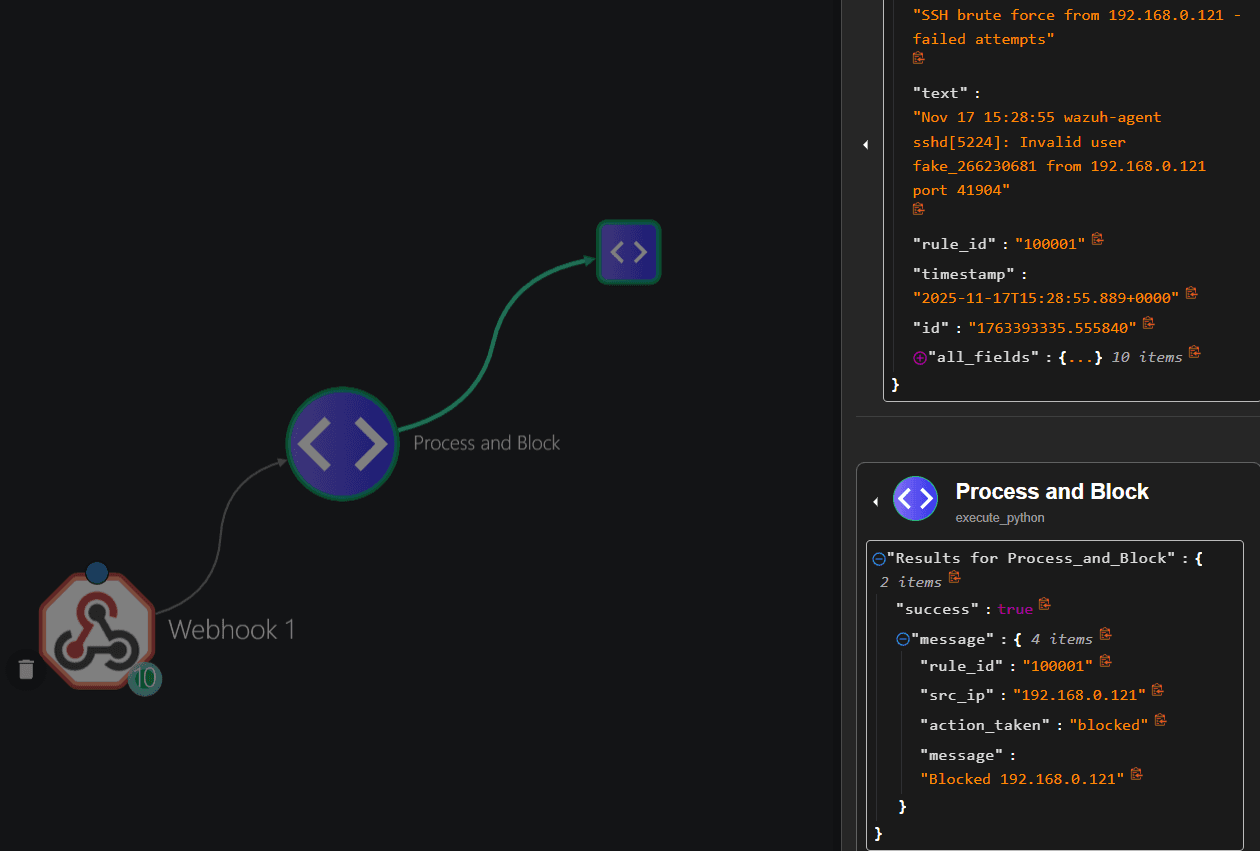
Task: Copy the action_taken blocked value
Action: click(x=1160, y=720)
